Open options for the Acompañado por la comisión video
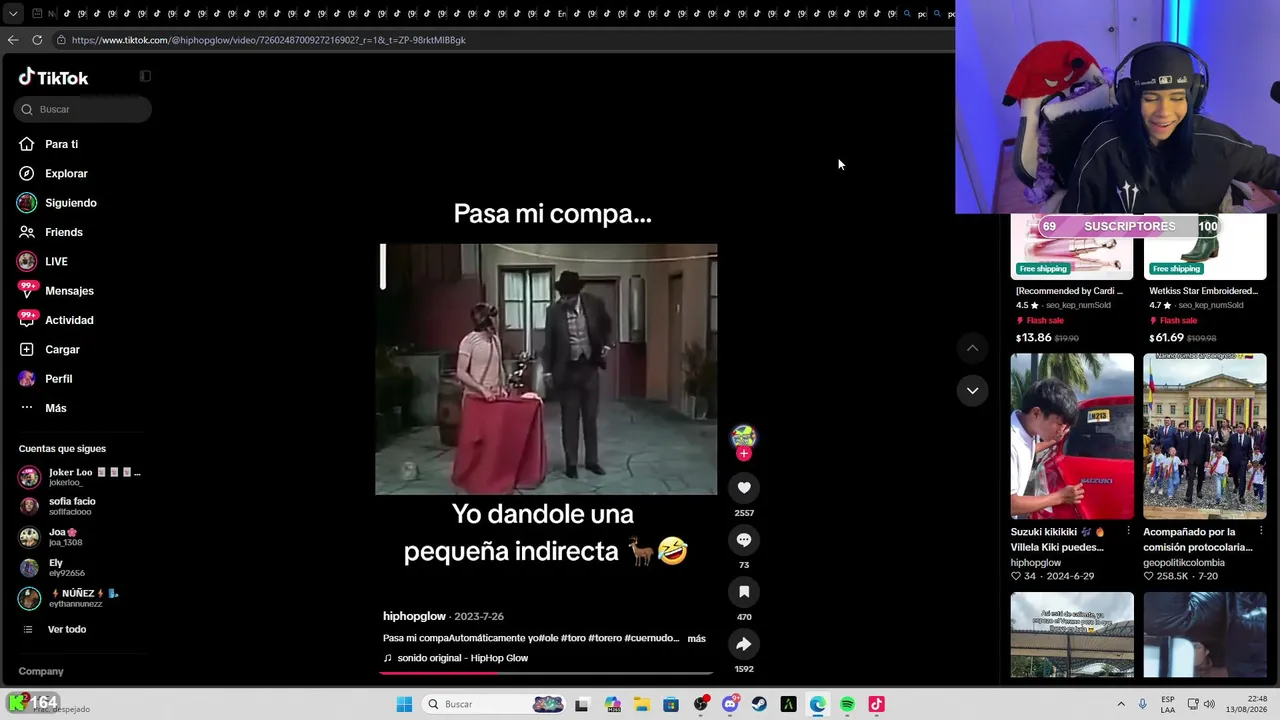Screen dimensions: 1280x720 pyautogui.click(x=1261, y=531)
